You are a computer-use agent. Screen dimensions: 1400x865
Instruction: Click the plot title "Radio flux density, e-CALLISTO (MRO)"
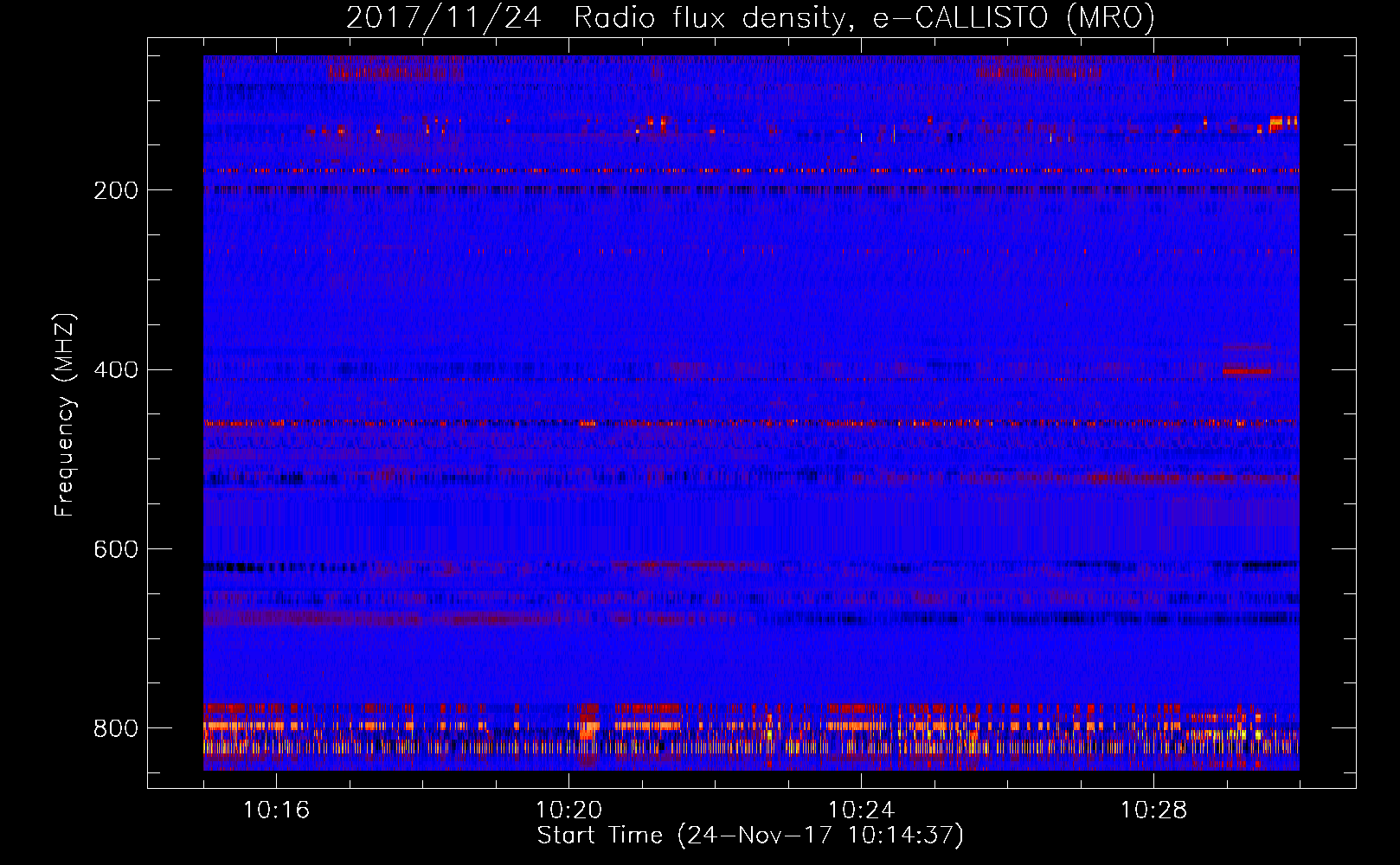tap(864, 18)
